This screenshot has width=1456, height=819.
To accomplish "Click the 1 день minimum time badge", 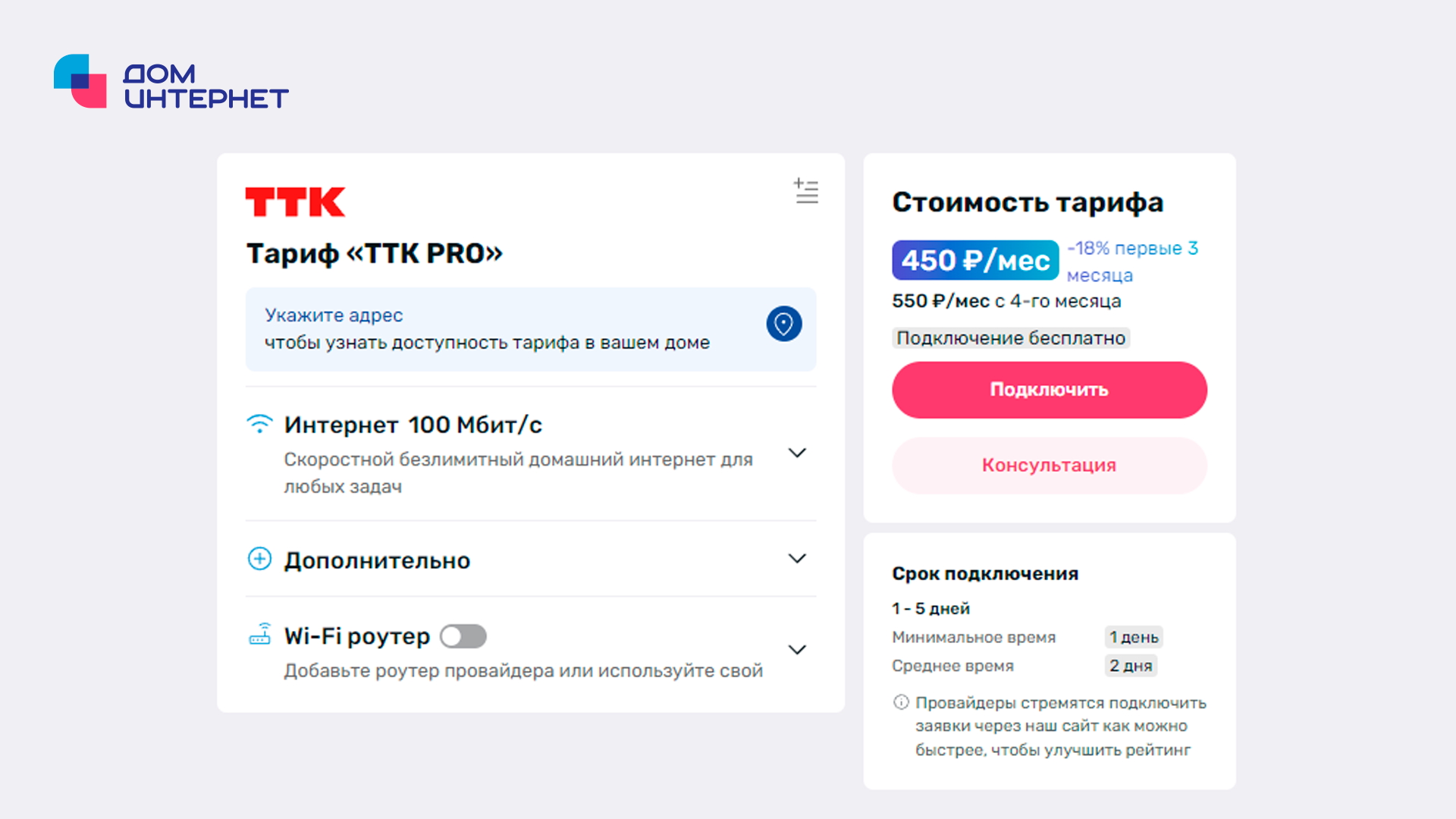I will pos(1134,638).
